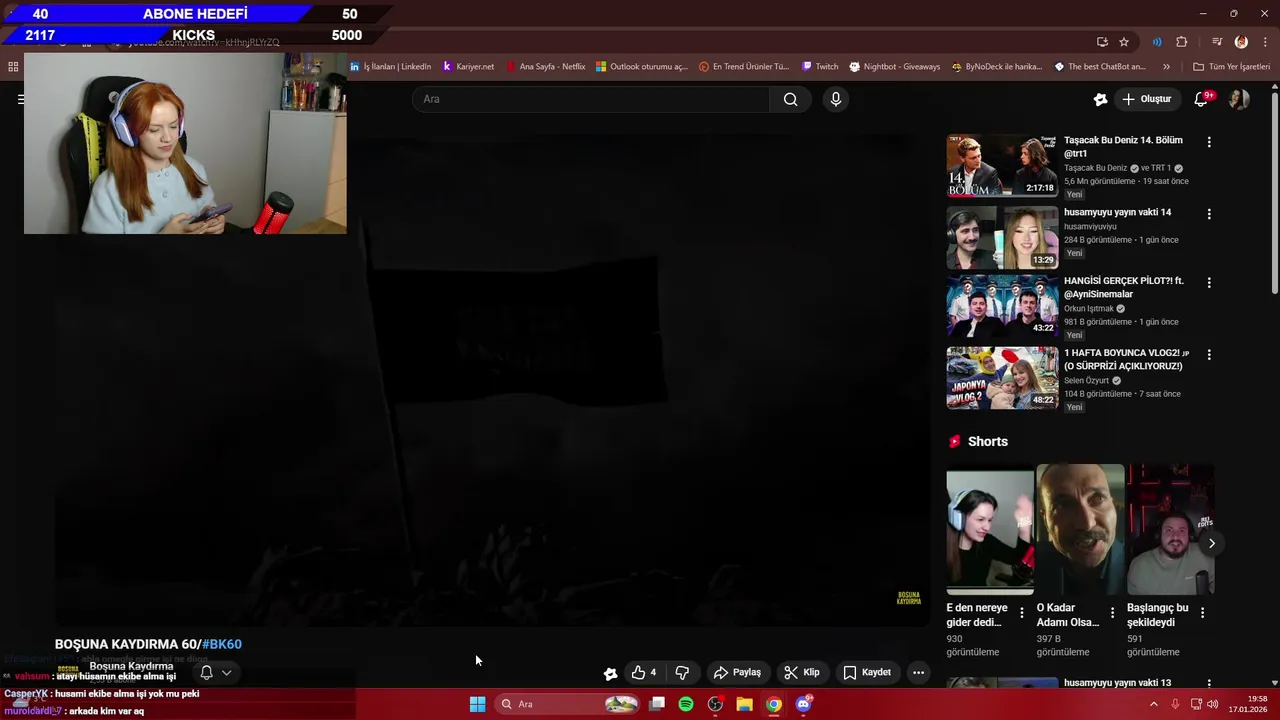Open the Chrome profile avatar
This screenshot has height=720, width=1280.
pyautogui.click(x=1241, y=42)
